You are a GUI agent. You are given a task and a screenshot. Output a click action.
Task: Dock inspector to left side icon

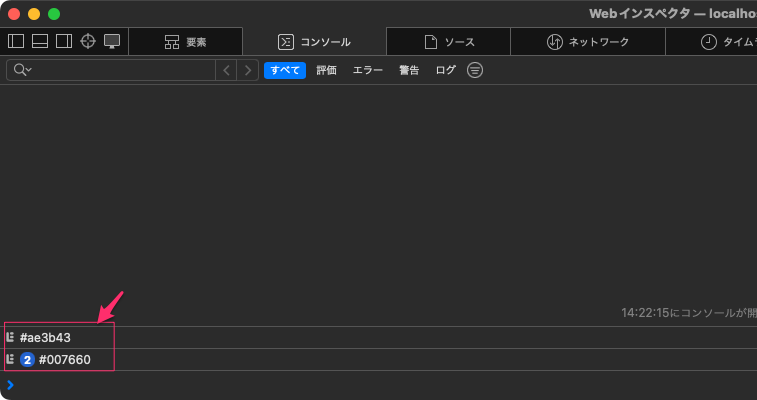pos(16,42)
